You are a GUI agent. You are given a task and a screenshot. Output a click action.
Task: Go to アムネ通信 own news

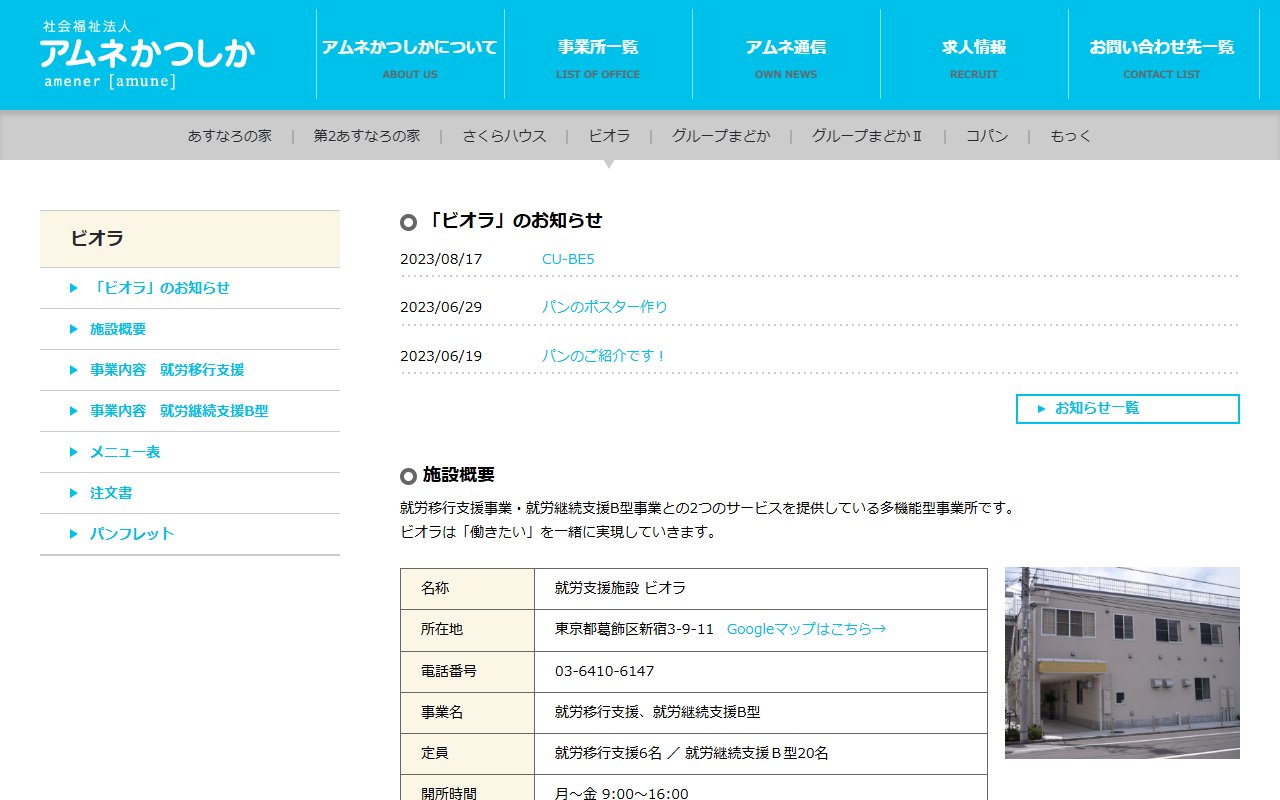[786, 54]
